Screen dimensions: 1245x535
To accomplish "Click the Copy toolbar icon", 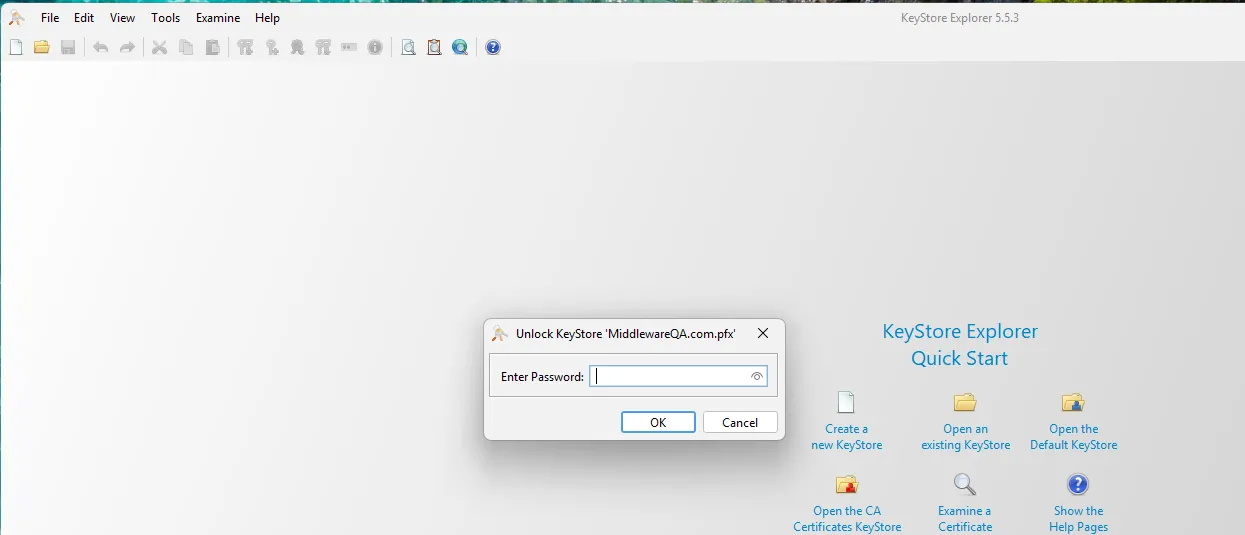I will tap(186, 47).
